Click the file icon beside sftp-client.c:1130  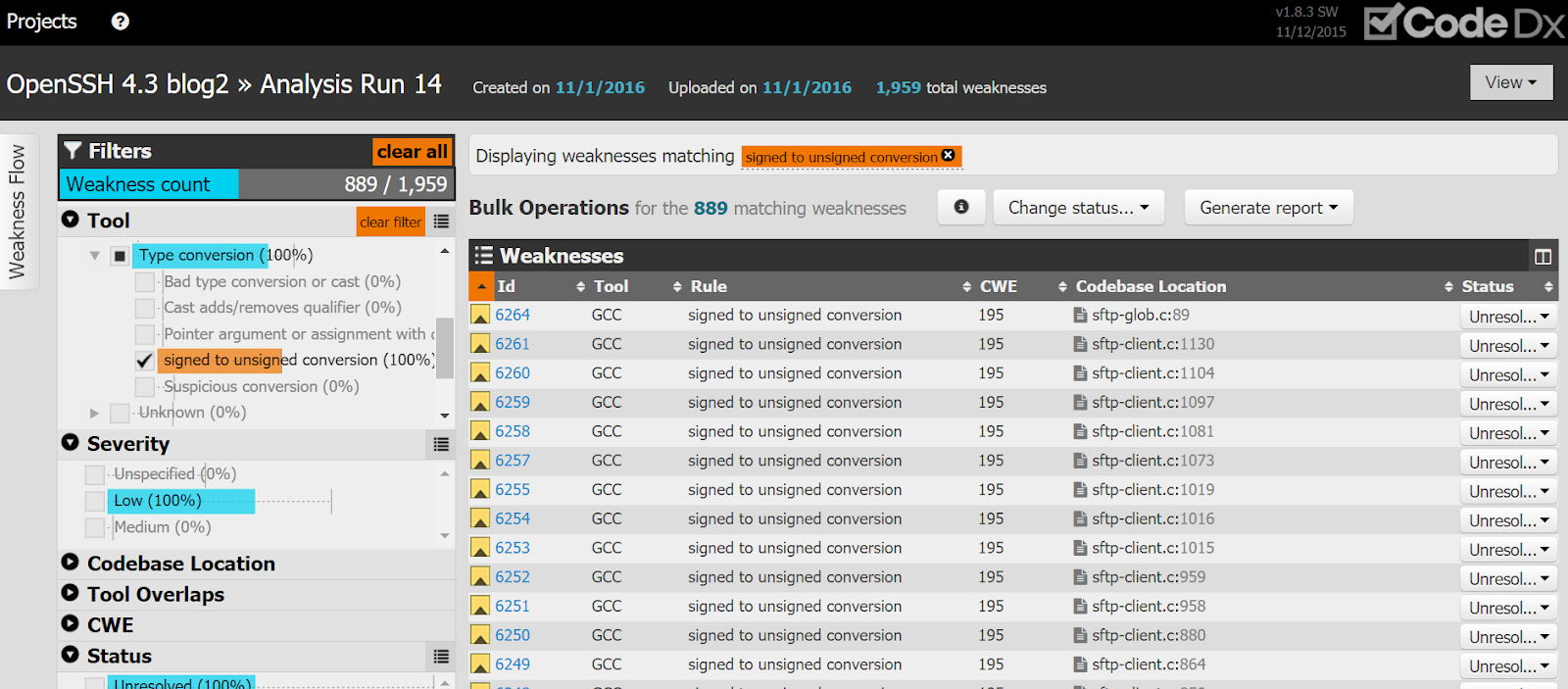pos(1080,344)
